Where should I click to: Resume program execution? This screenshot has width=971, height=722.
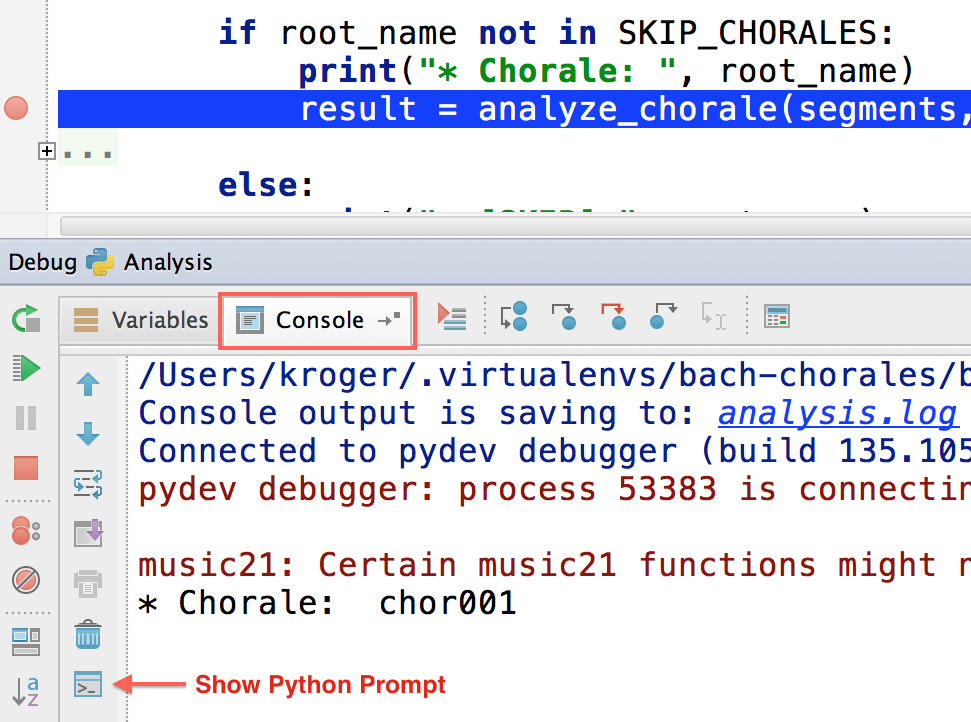(x=26, y=368)
